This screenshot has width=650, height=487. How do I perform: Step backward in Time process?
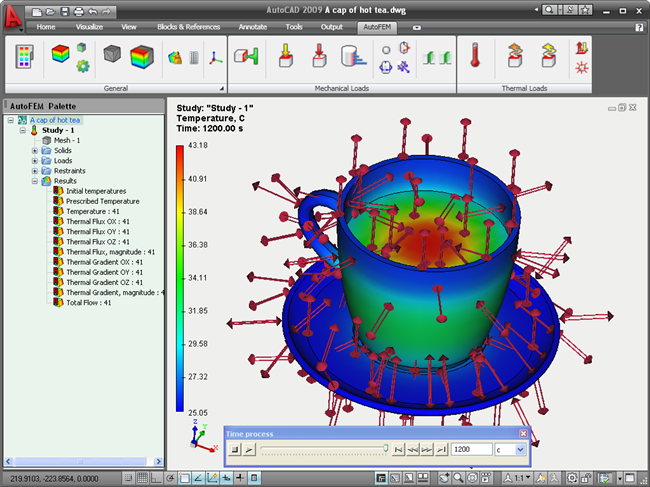(x=412, y=449)
